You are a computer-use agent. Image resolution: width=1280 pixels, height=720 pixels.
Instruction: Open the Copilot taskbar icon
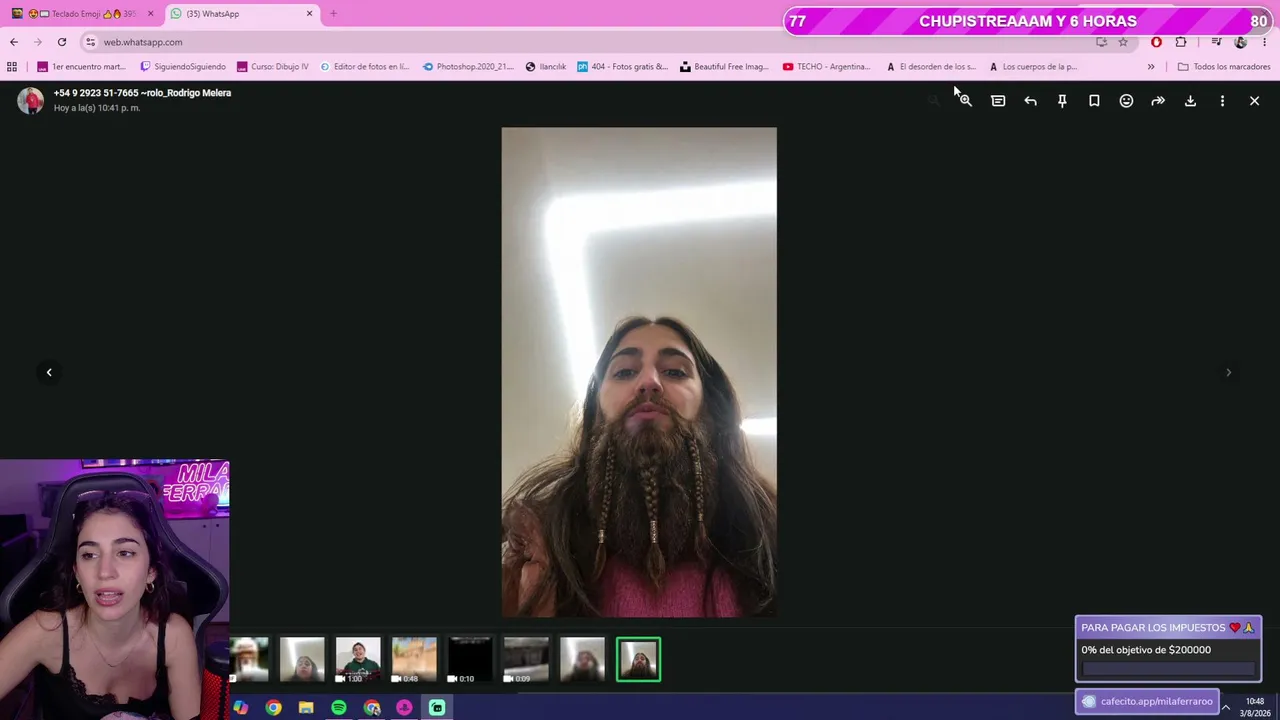(x=240, y=708)
